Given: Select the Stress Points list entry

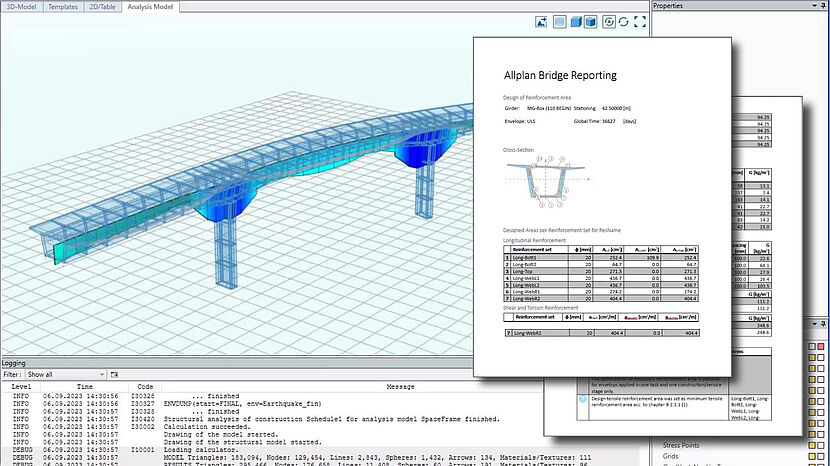Looking at the screenshot, I should [x=681, y=445].
